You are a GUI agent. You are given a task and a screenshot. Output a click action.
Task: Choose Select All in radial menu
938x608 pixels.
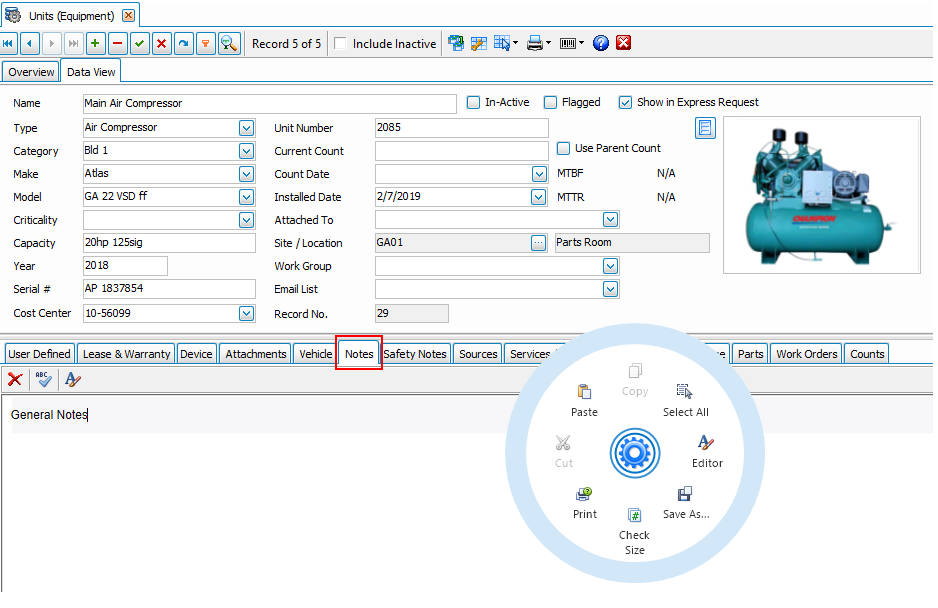point(686,400)
